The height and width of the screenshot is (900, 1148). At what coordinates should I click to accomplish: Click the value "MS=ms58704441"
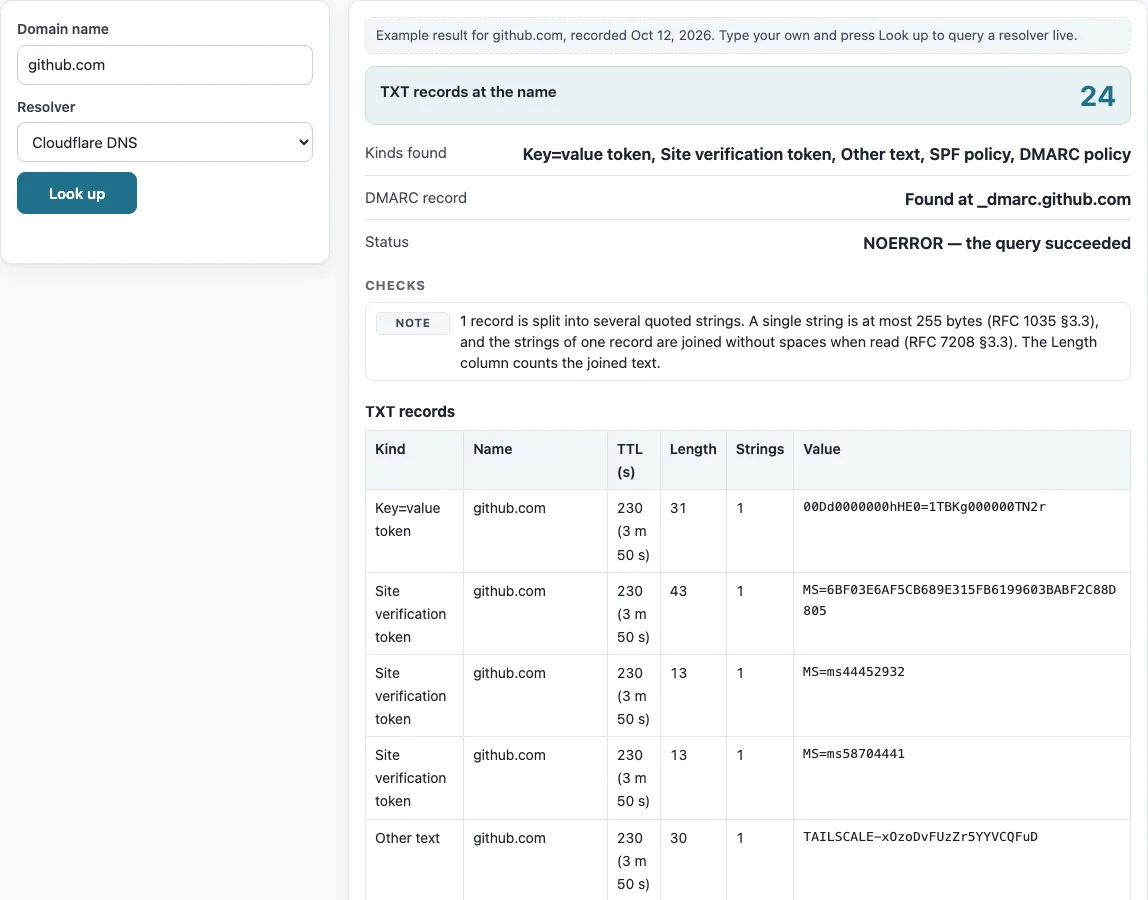pyautogui.click(x=854, y=754)
